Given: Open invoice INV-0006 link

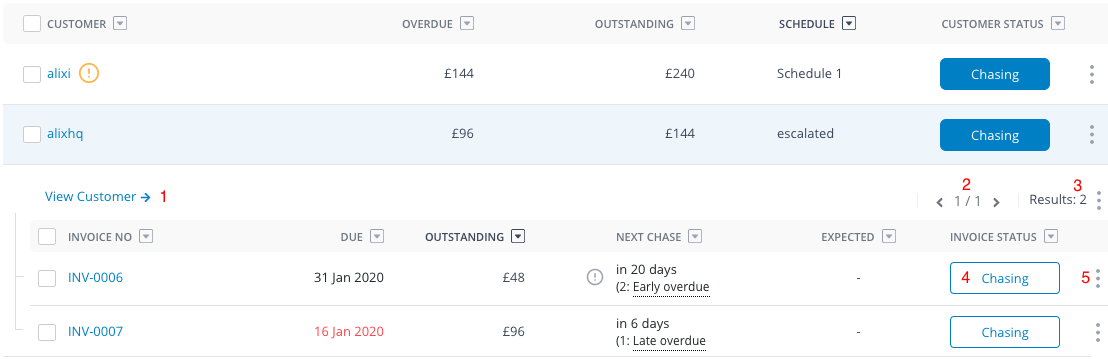Looking at the screenshot, I should click(95, 278).
